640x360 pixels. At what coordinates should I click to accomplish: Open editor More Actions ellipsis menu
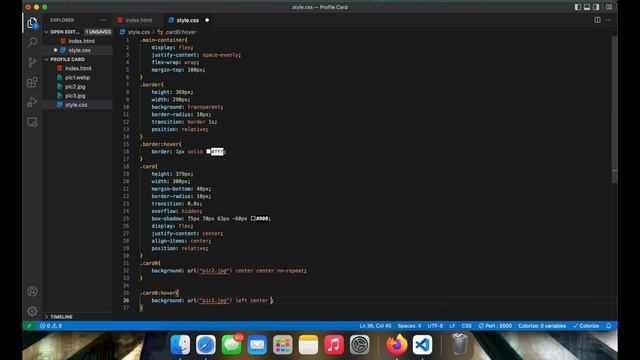coord(608,20)
